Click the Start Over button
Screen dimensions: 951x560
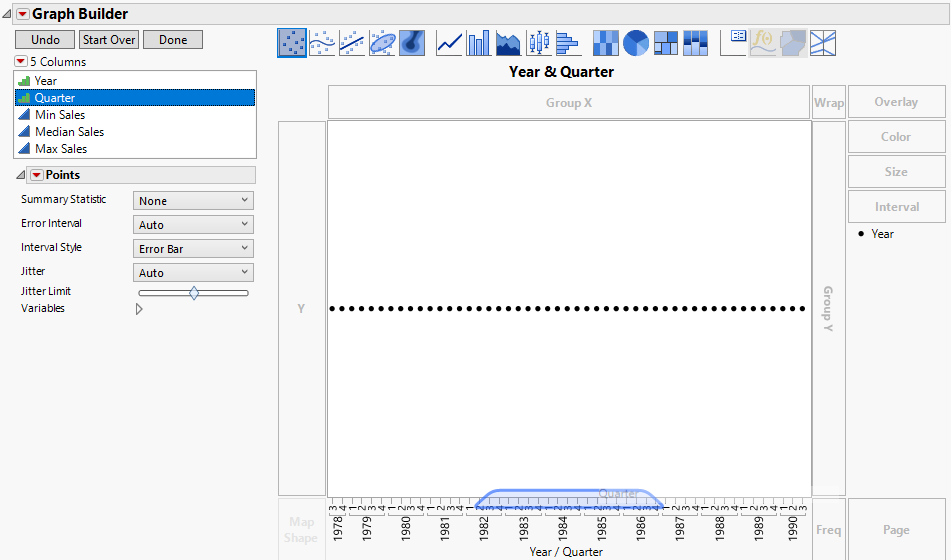pyautogui.click(x=109, y=40)
